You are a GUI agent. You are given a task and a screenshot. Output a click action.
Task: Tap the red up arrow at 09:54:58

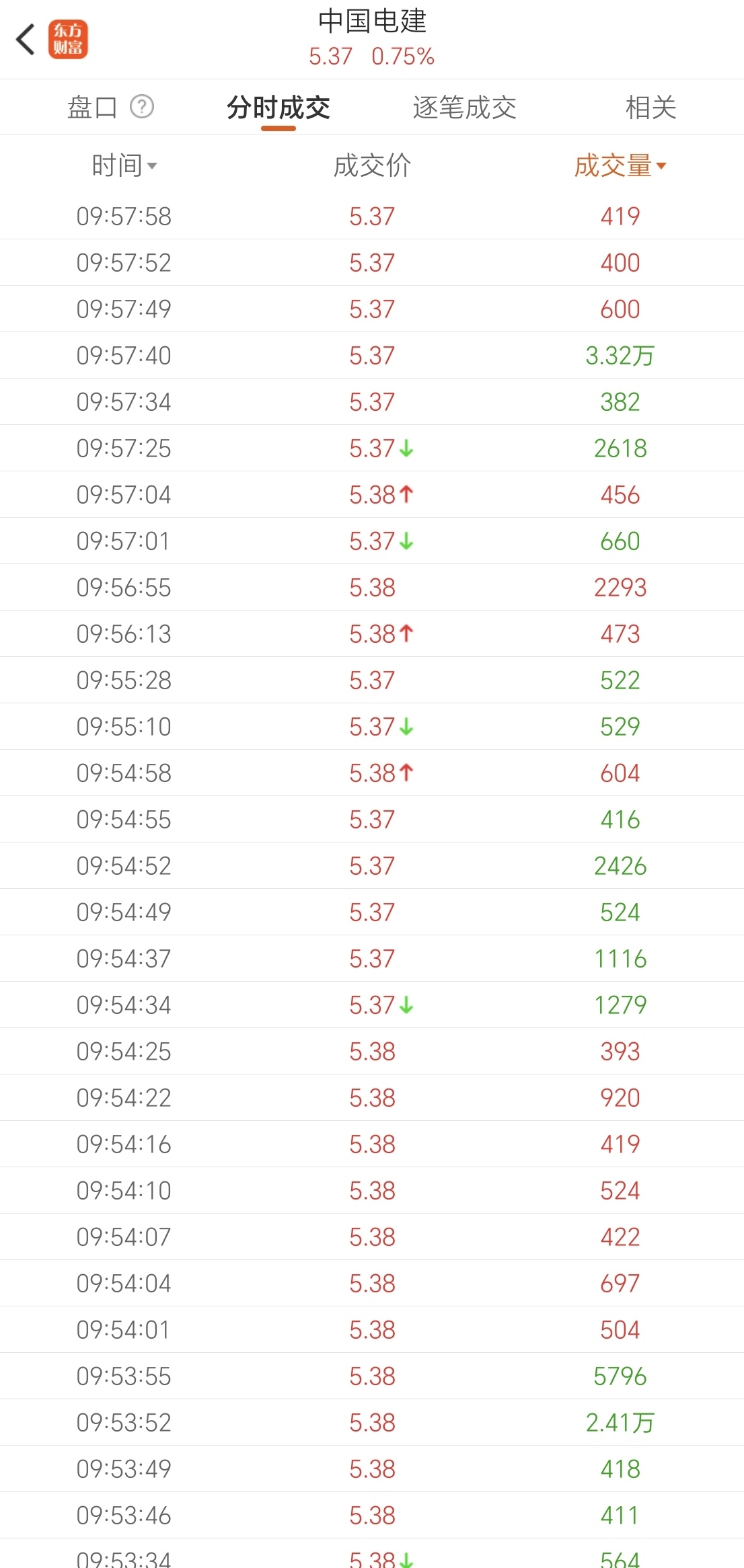pyautogui.click(x=406, y=773)
